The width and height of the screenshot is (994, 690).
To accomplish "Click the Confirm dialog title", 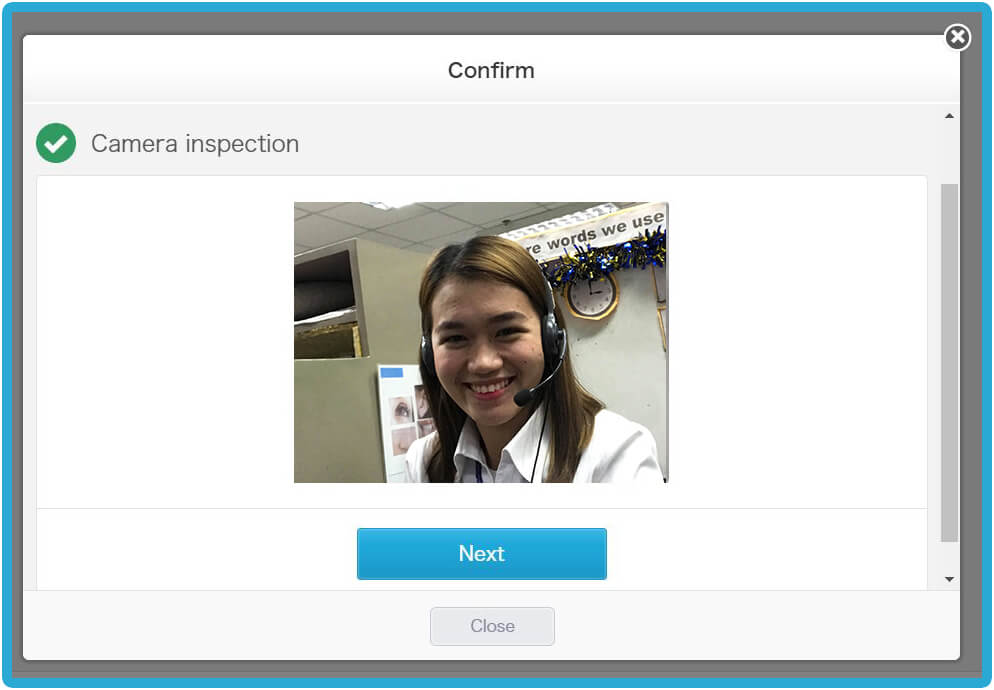I will pyautogui.click(x=491, y=70).
